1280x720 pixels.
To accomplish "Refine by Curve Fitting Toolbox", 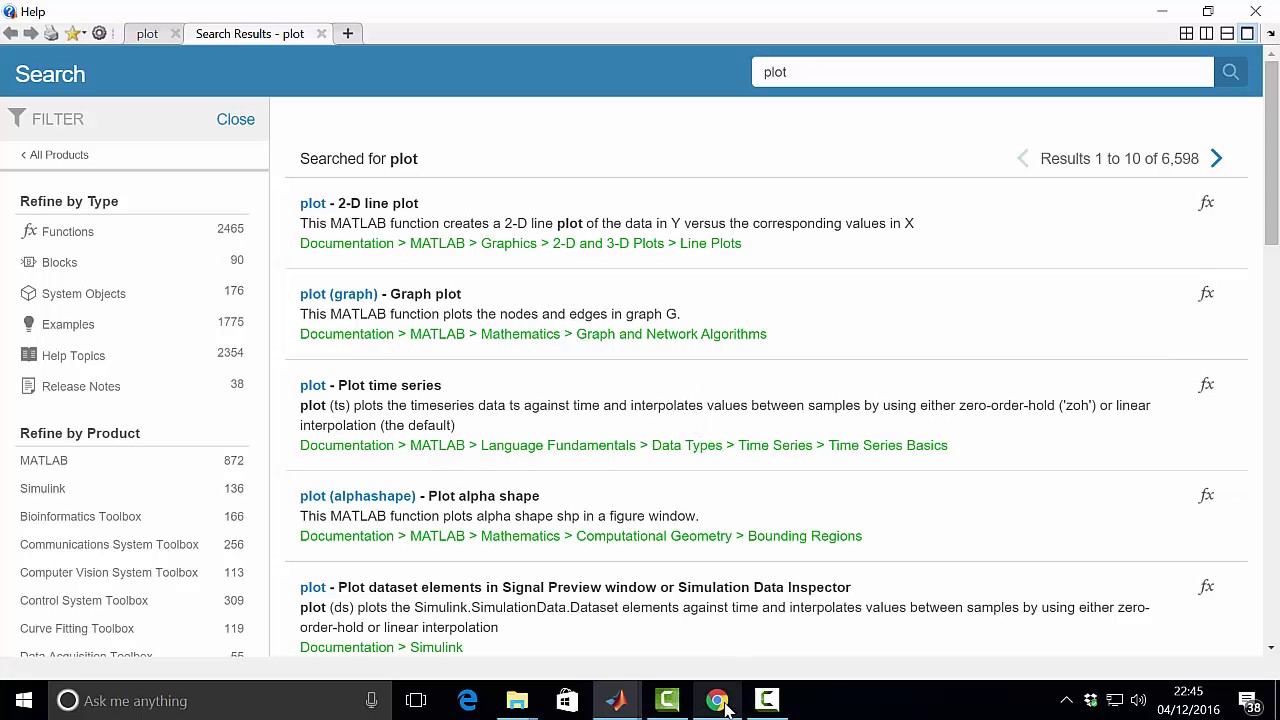I will pyautogui.click(x=77, y=629).
